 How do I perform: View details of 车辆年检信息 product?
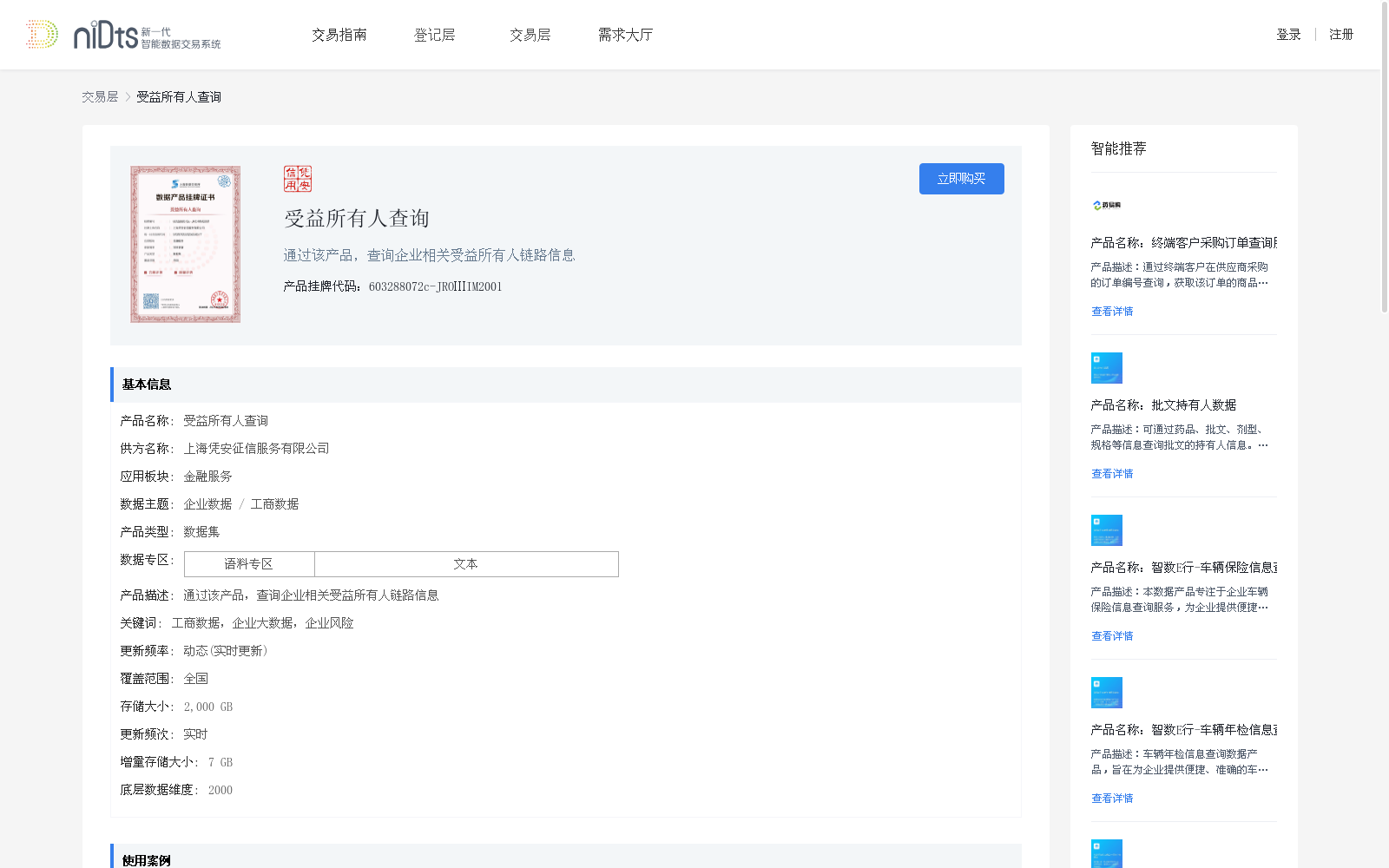tap(1112, 799)
